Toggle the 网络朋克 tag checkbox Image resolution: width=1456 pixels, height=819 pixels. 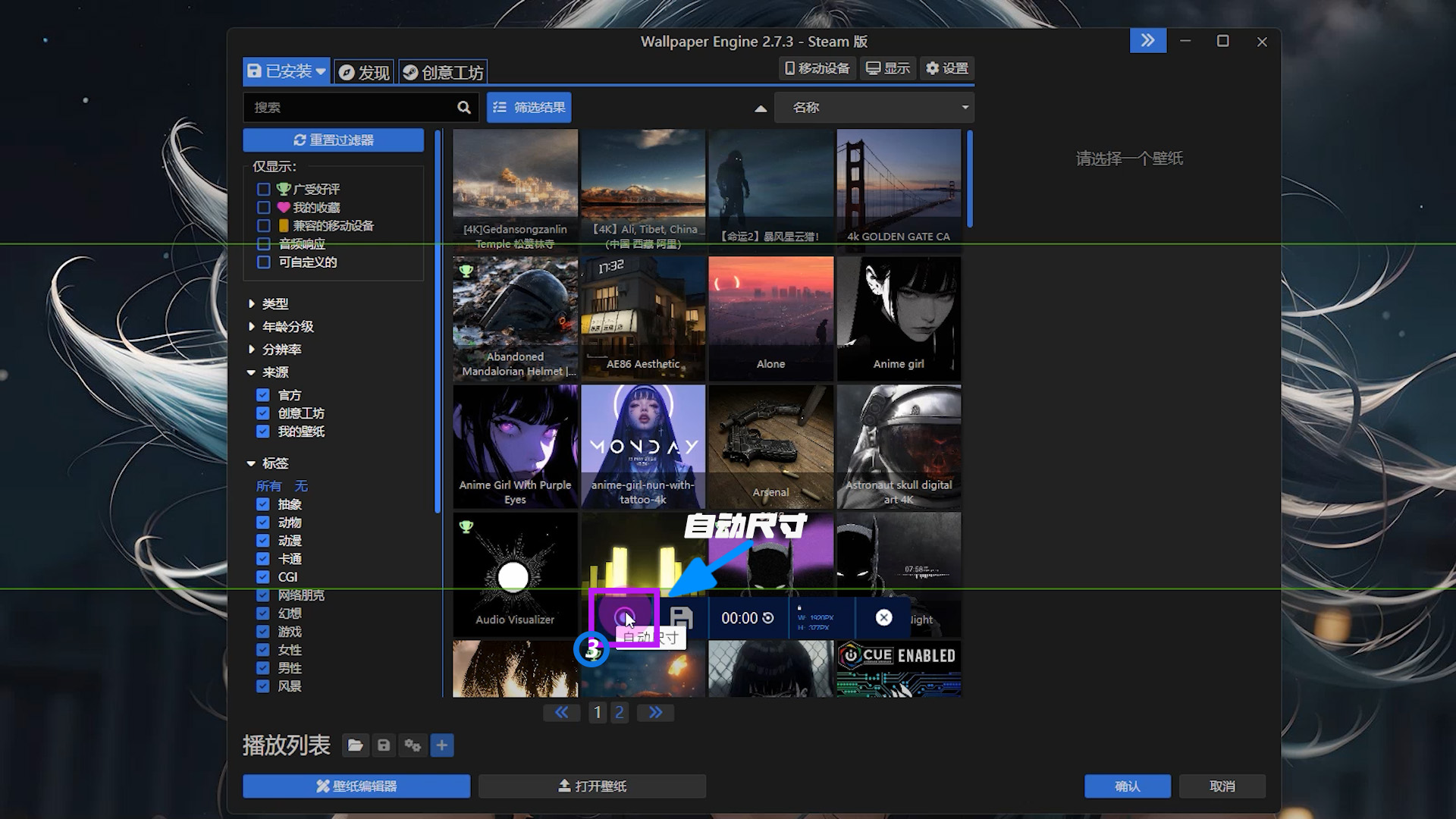click(x=262, y=595)
